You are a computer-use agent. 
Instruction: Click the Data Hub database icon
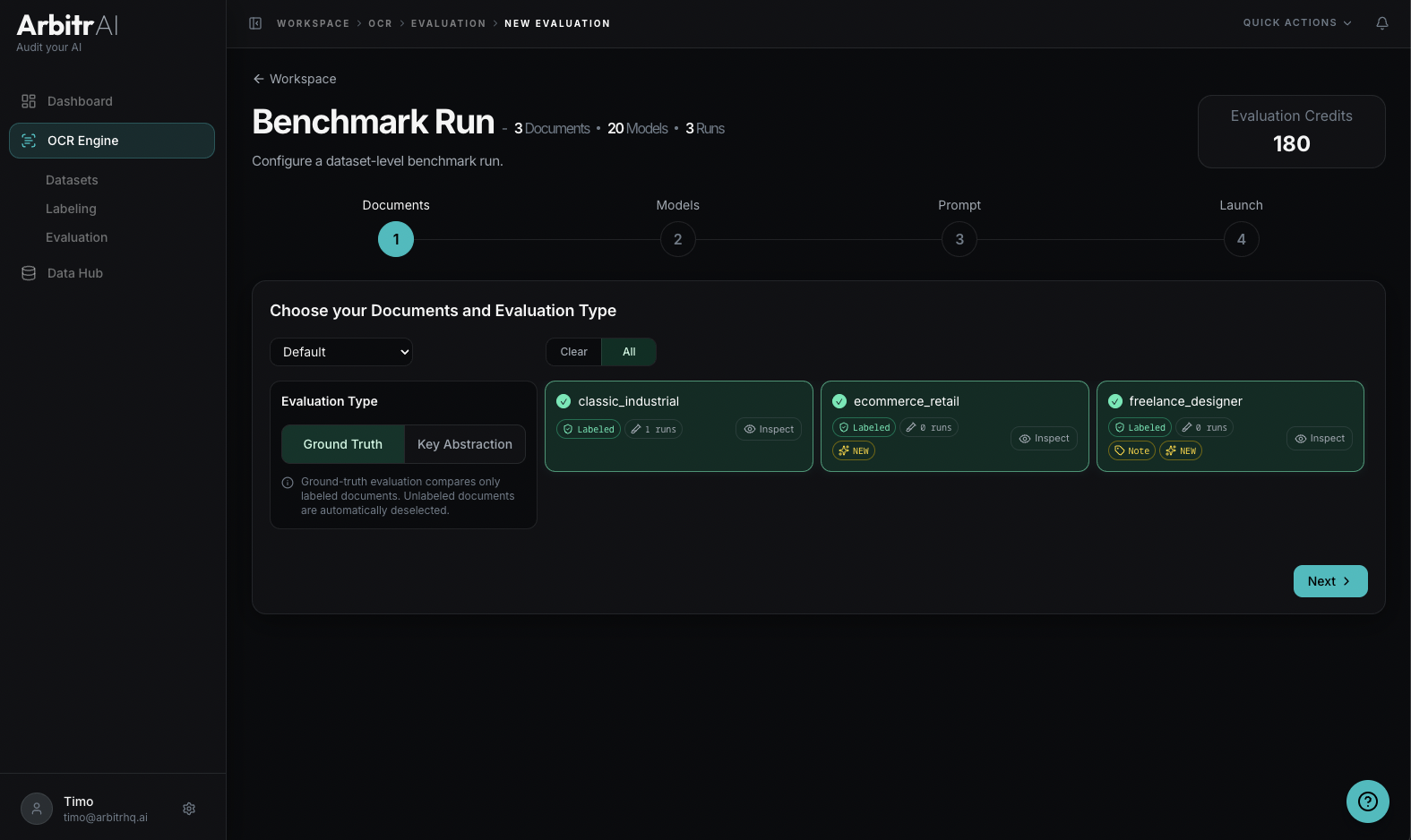pyautogui.click(x=29, y=273)
